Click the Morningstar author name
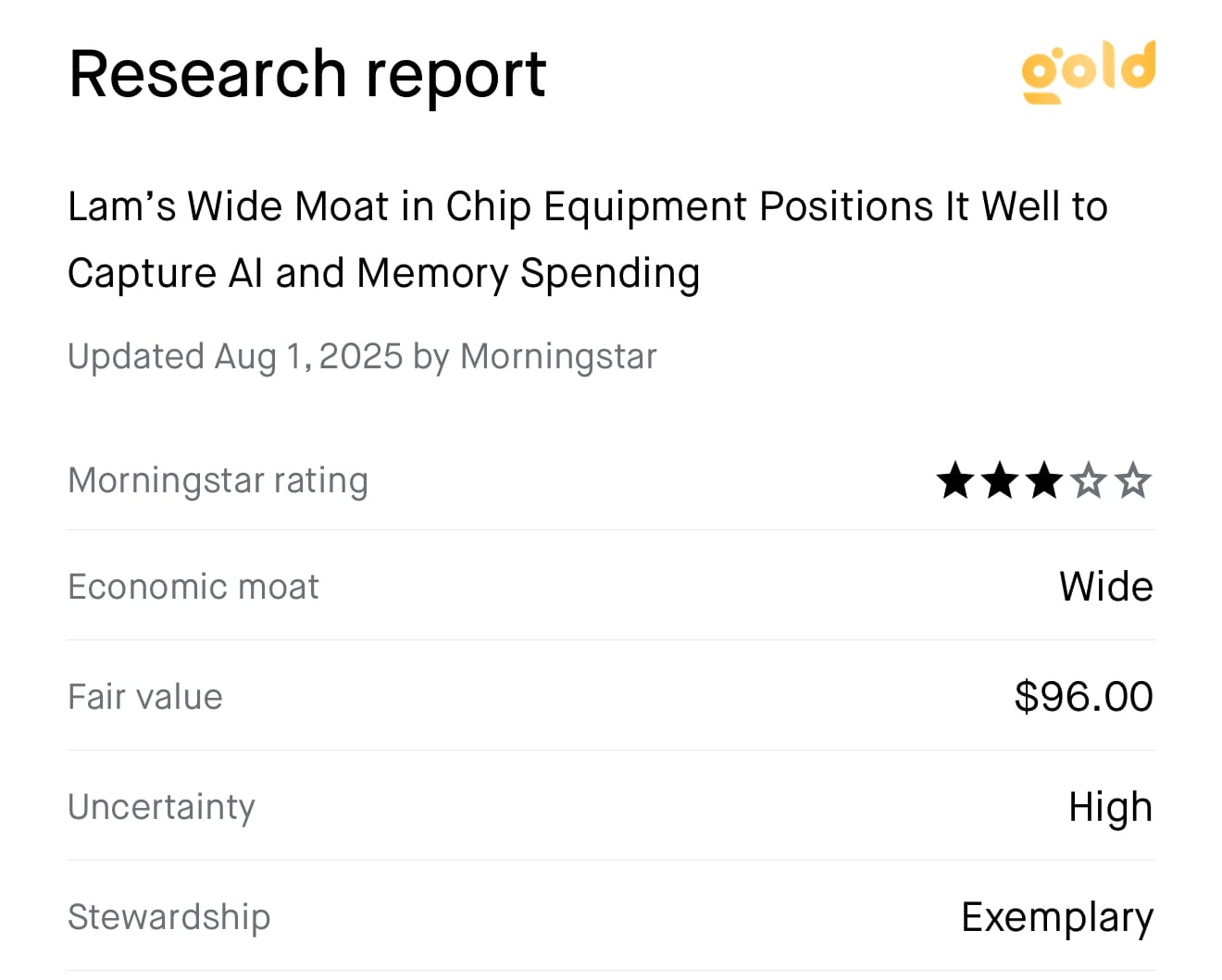 coord(558,357)
